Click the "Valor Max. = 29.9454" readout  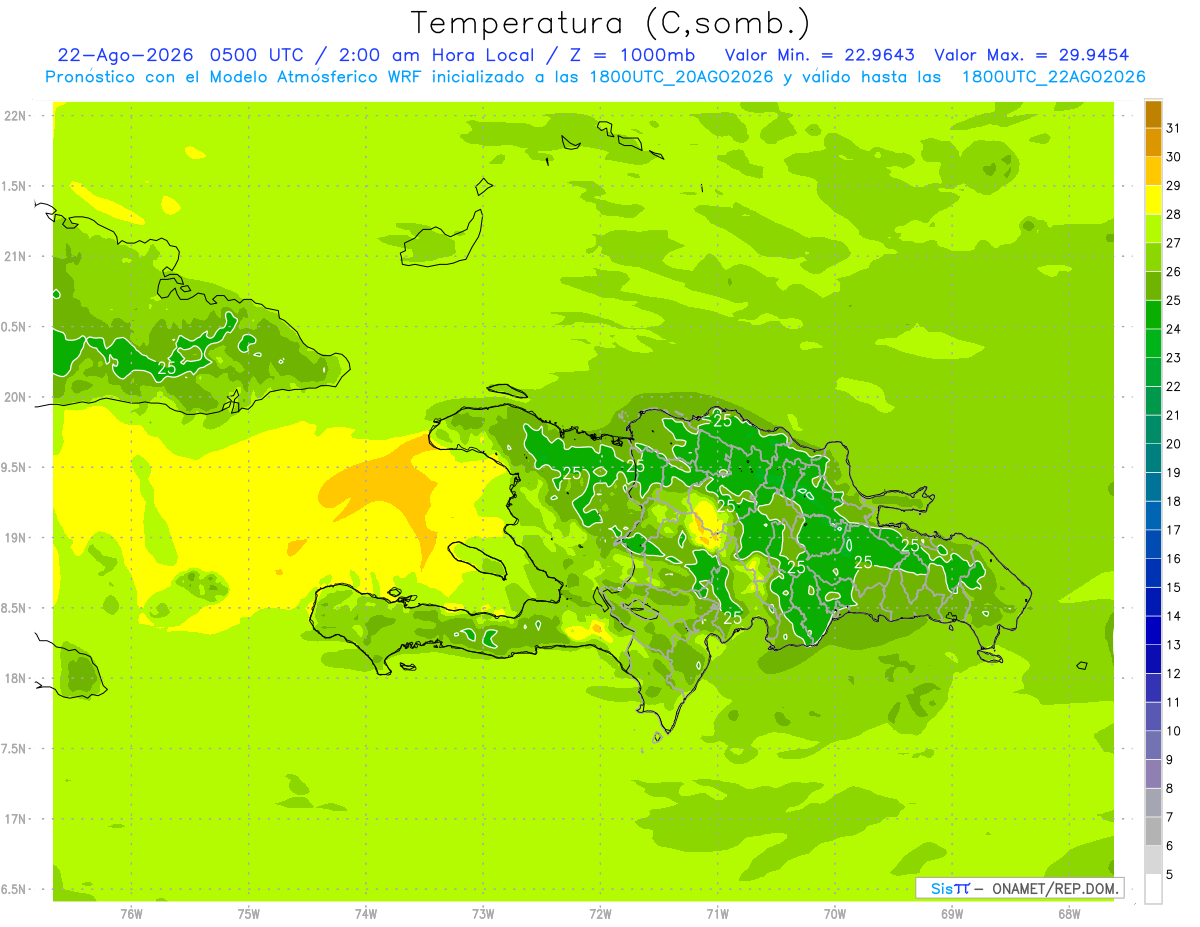[1032, 55]
